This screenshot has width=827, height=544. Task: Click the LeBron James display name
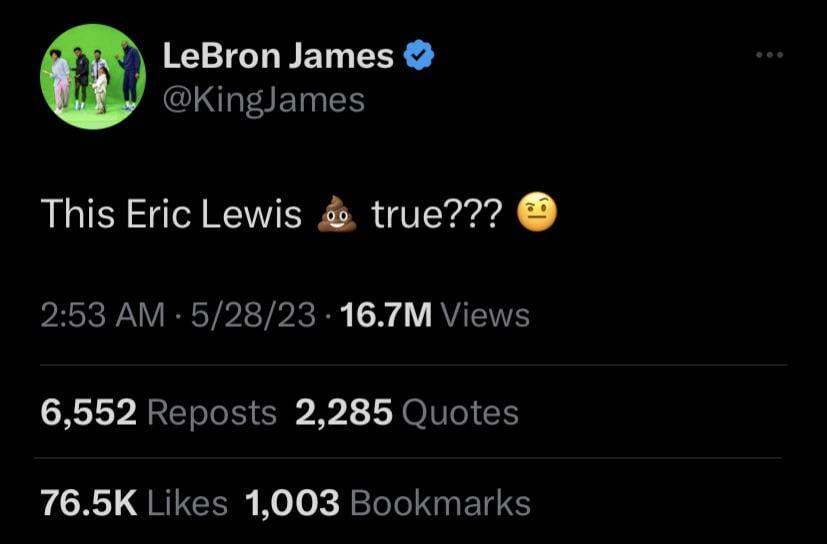click(278, 57)
